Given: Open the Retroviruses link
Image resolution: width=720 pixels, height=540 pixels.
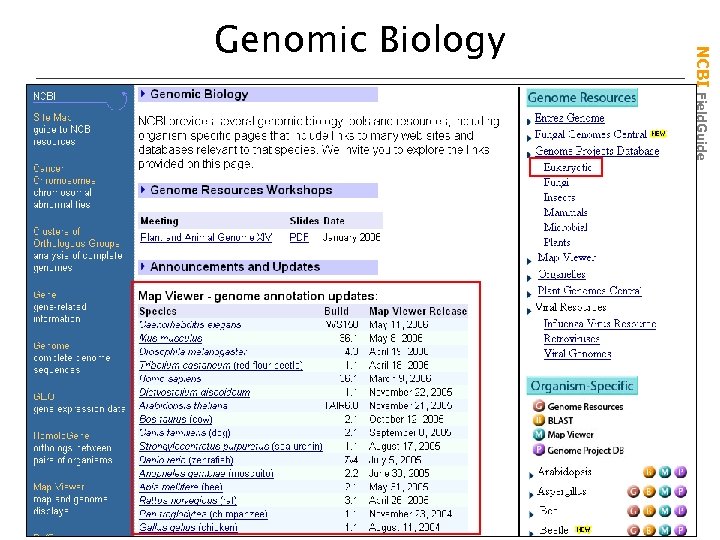Looking at the screenshot, I should point(571,339).
